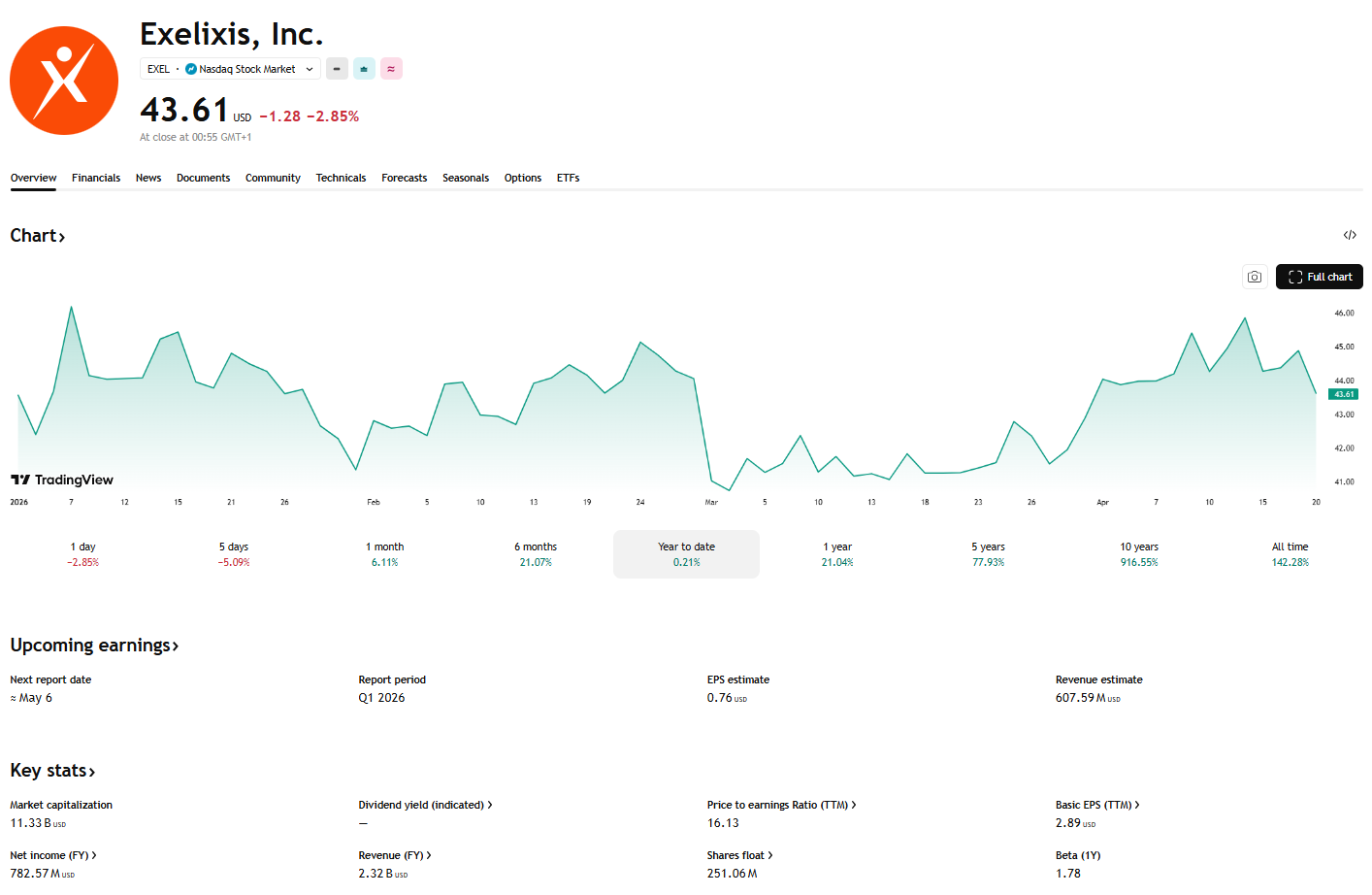The height and width of the screenshot is (895, 1372).
Task: Click the 'At close at 00:55 GMT+1' timestamp
Action: point(195,137)
